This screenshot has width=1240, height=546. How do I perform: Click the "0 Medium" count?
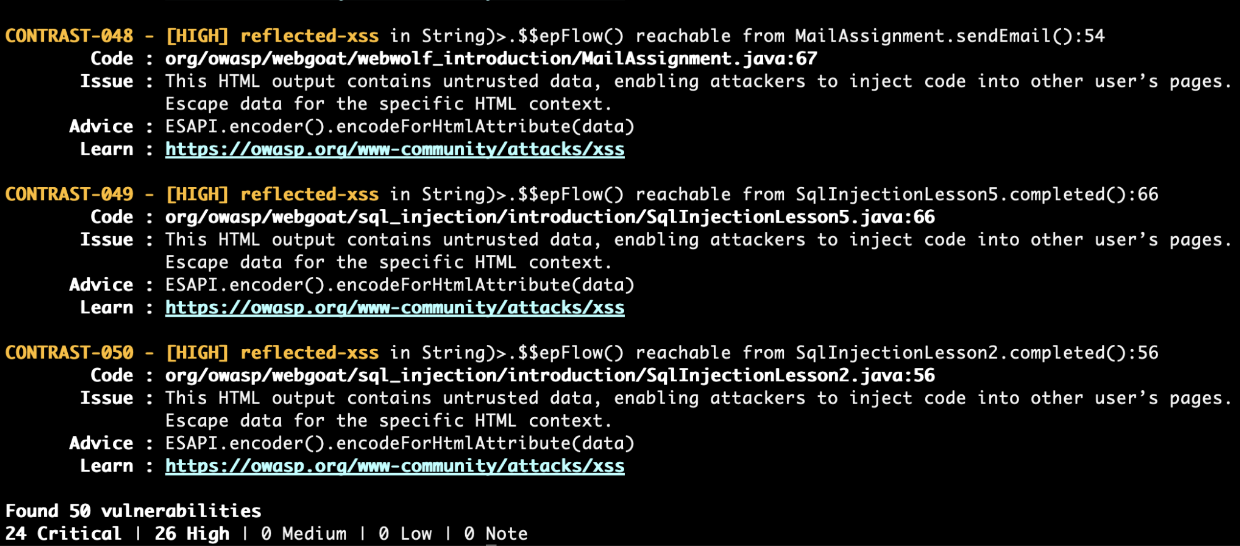304,534
